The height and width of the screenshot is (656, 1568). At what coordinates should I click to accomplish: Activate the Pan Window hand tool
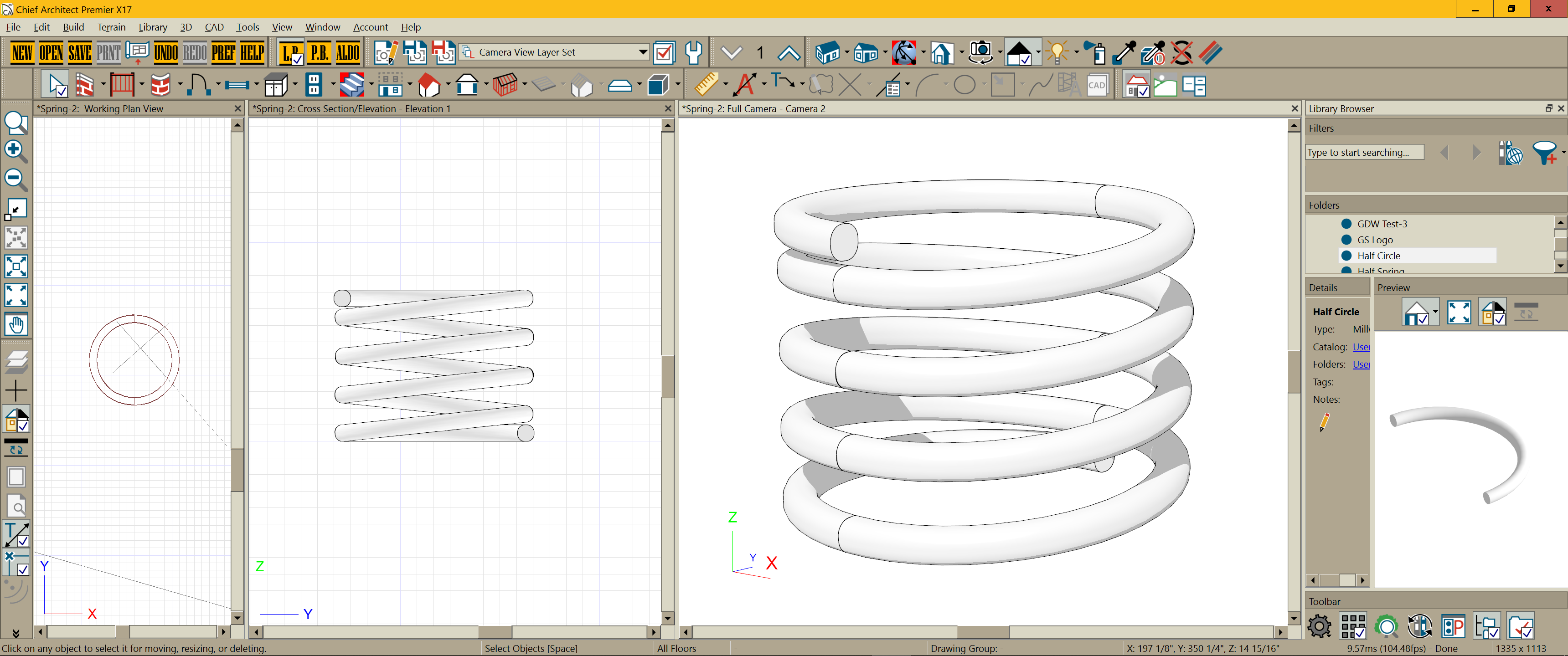16,324
